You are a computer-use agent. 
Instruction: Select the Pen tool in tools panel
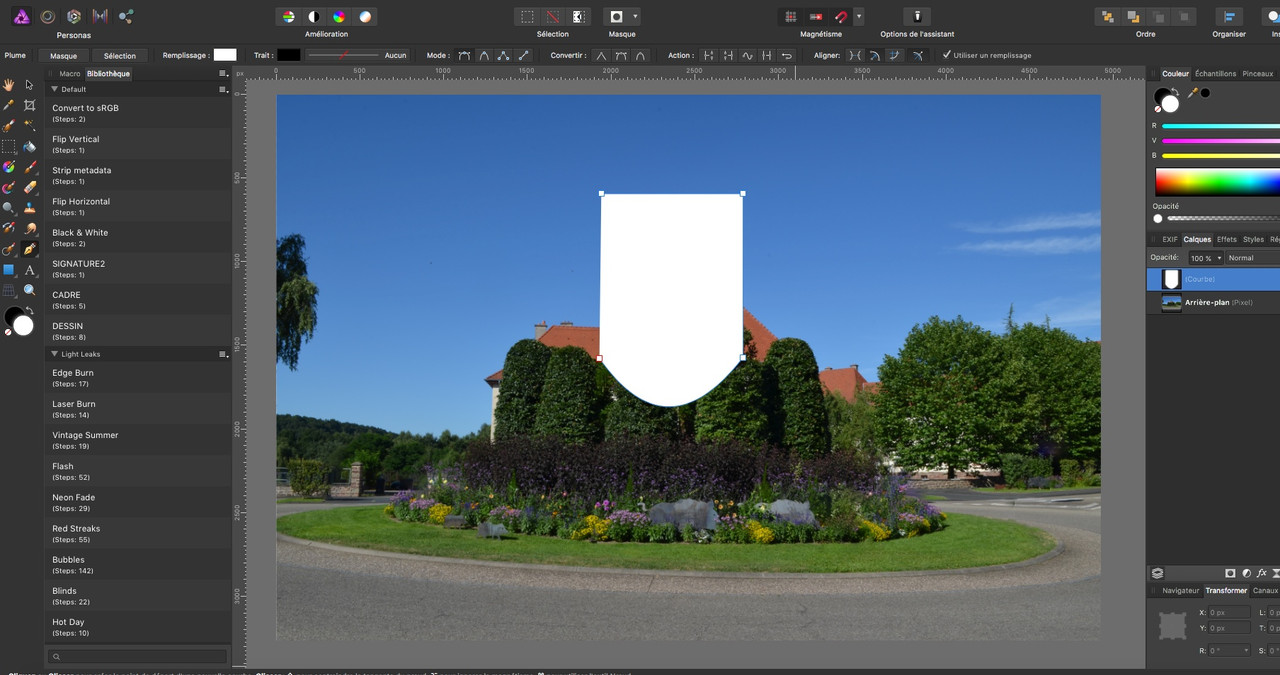click(x=30, y=249)
